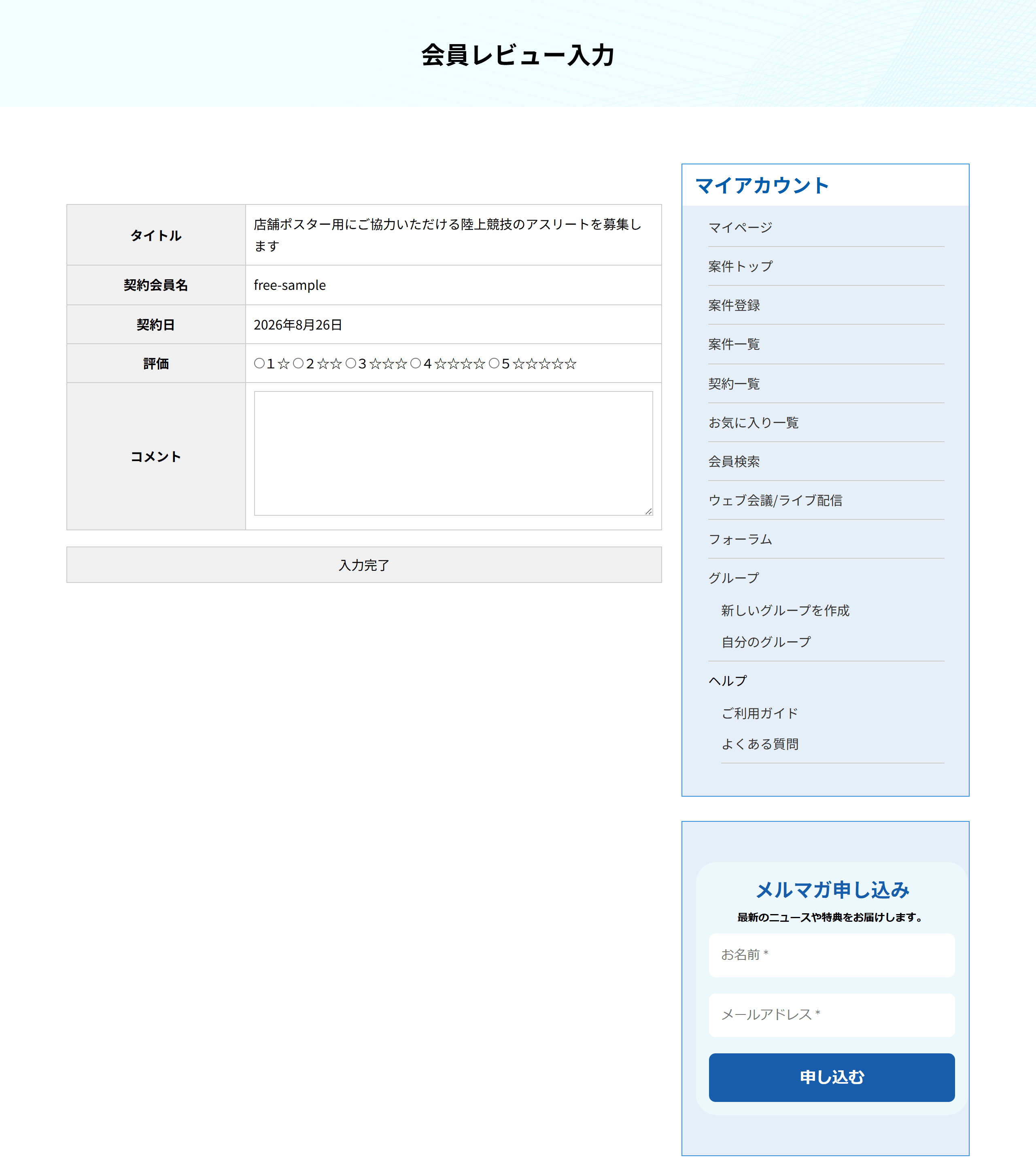Viewport: 1036px width, 1176px height.
Task: Click the タイトル row label
Action: click(156, 235)
